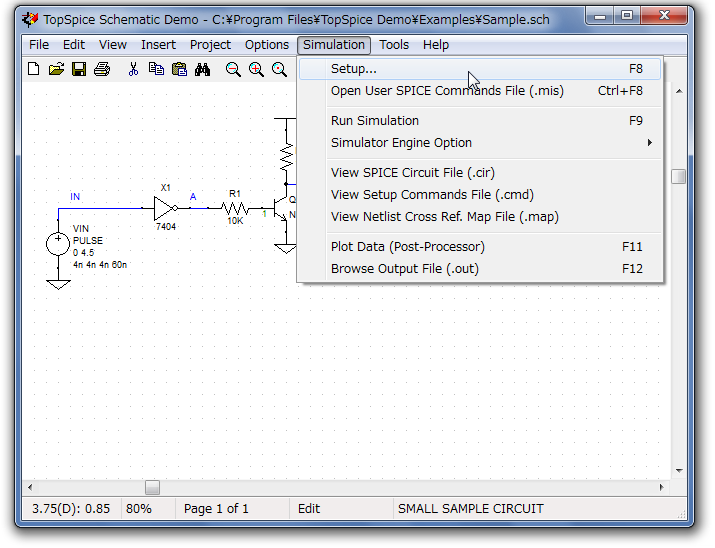Click the IN net label
The height and width of the screenshot is (548, 715).
click(x=75, y=196)
